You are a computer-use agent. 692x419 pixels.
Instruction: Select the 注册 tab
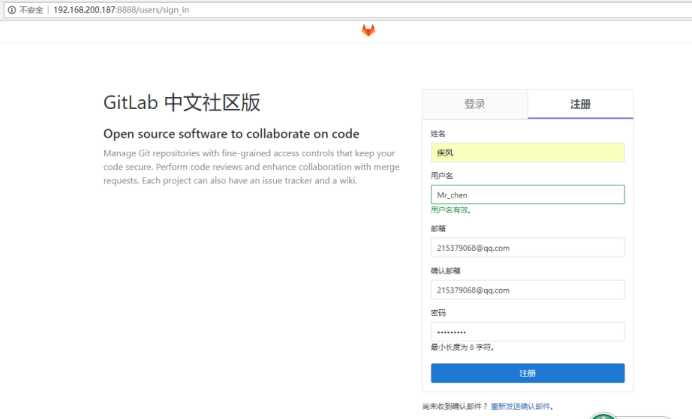580,104
